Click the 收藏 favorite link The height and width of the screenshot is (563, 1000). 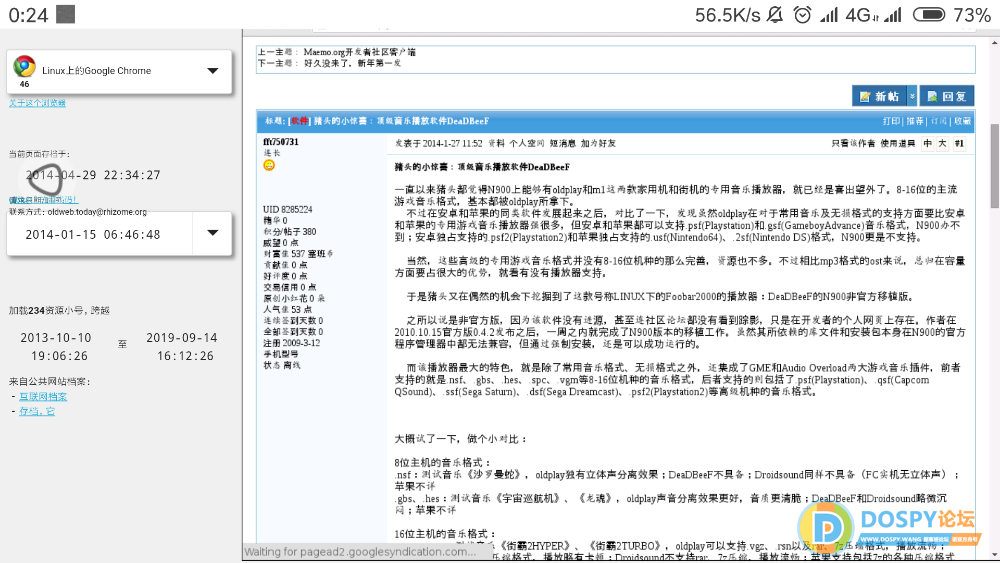[x=962, y=121]
